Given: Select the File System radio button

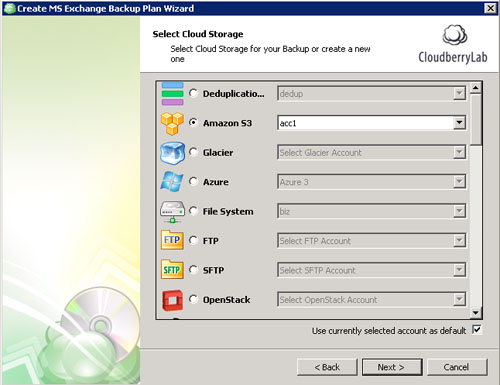Looking at the screenshot, I should tap(193, 211).
